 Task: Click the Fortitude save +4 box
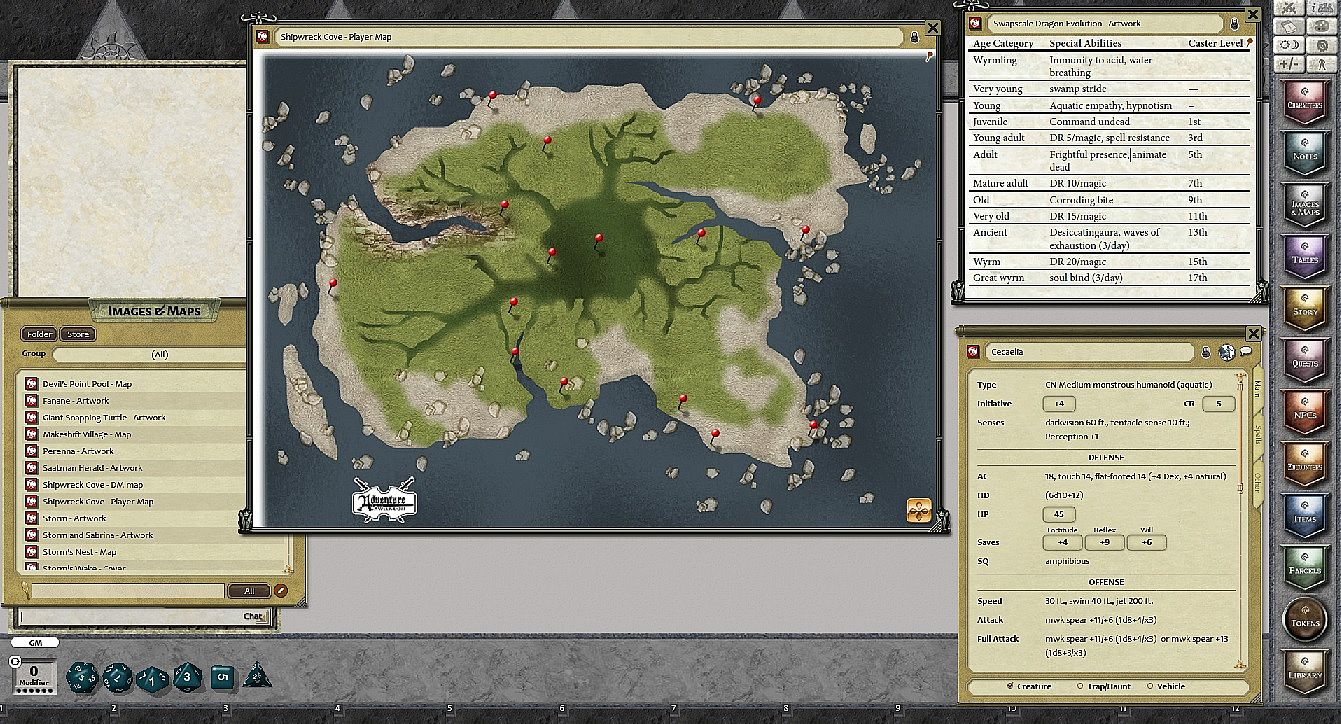pos(1062,543)
